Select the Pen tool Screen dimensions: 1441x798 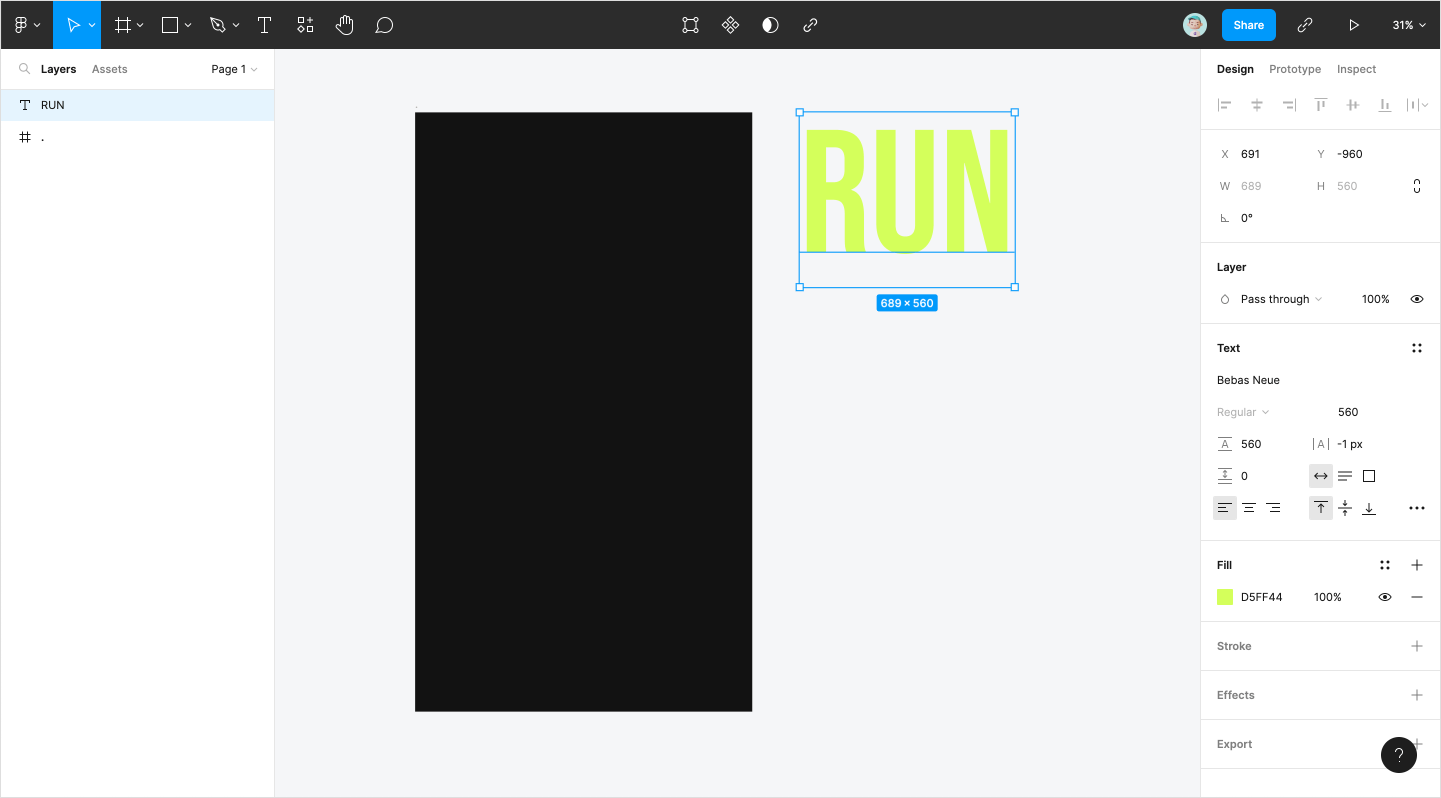pyautogui.click(x=218, y=25)
